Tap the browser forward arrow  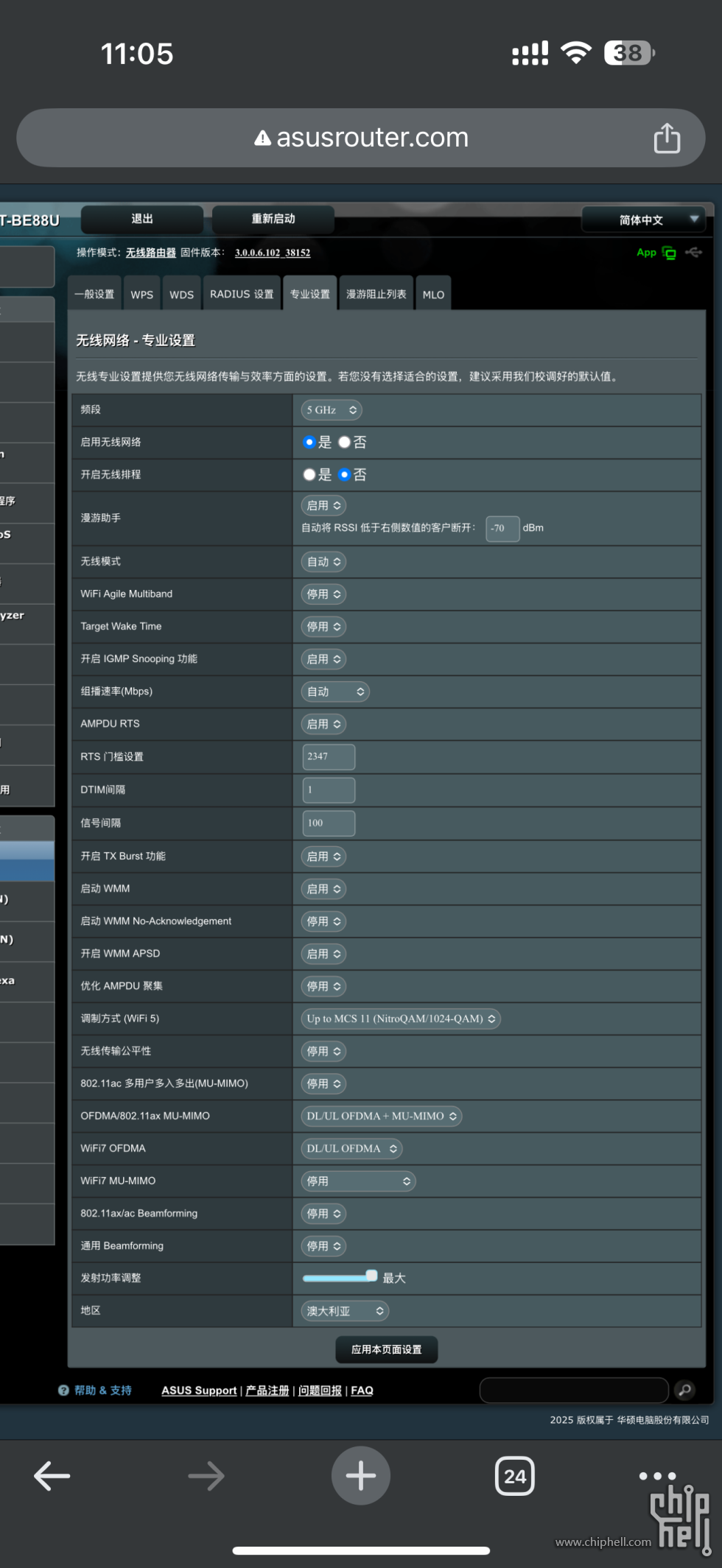(206, 1476)
